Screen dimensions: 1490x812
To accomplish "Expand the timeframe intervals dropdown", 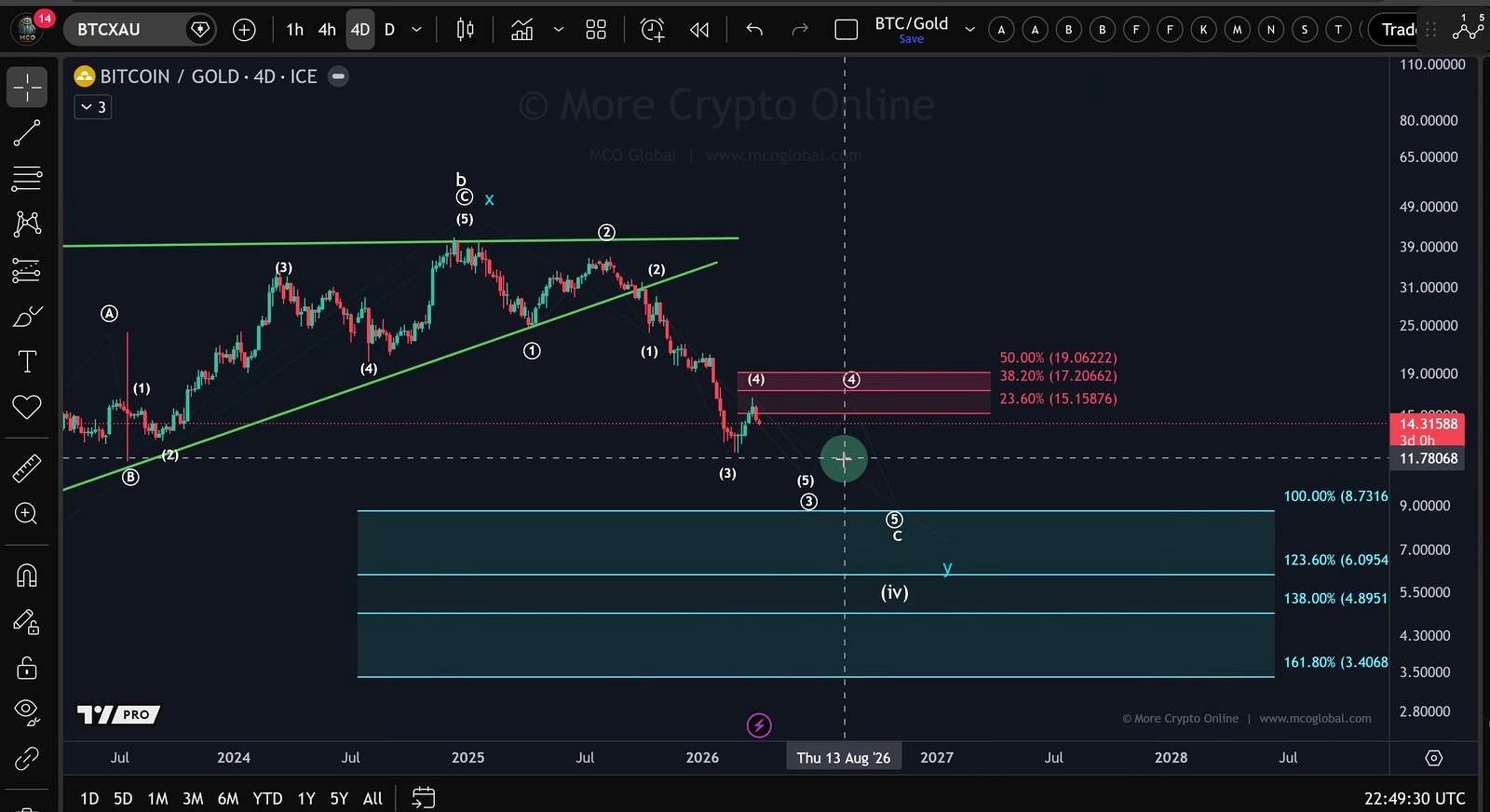I will [416, 30].
